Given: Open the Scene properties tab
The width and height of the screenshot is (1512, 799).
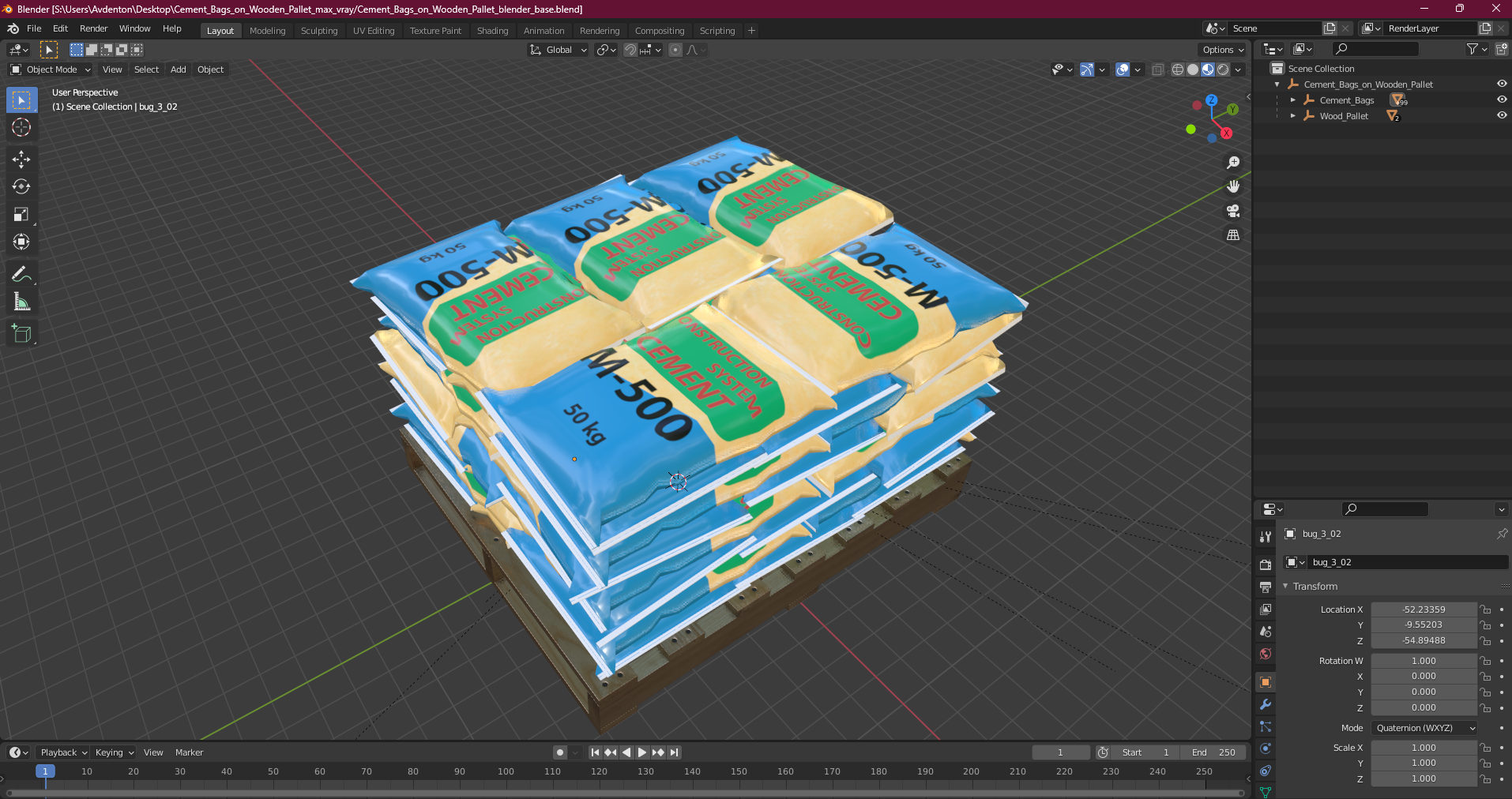Looking at the screenshot, I should [1265, 631].
